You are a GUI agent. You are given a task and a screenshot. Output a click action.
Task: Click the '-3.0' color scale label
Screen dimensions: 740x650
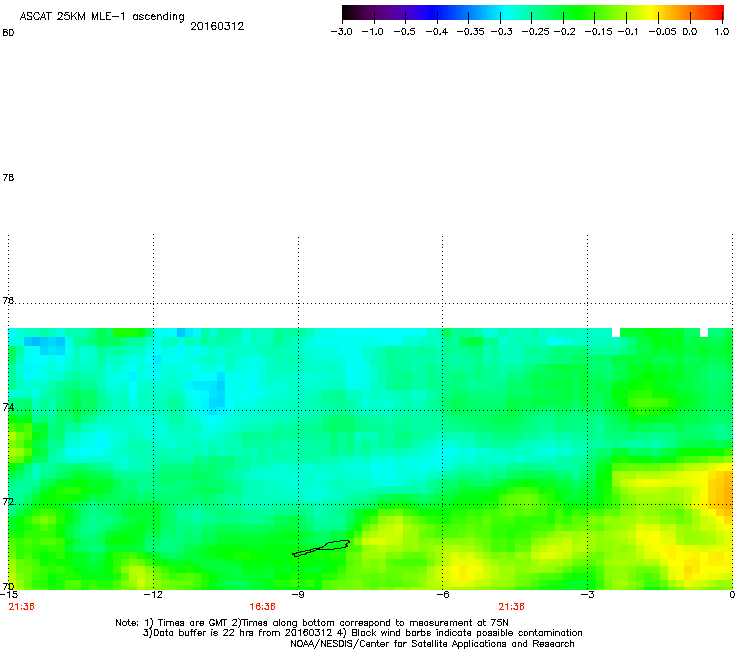coord(342,32)
